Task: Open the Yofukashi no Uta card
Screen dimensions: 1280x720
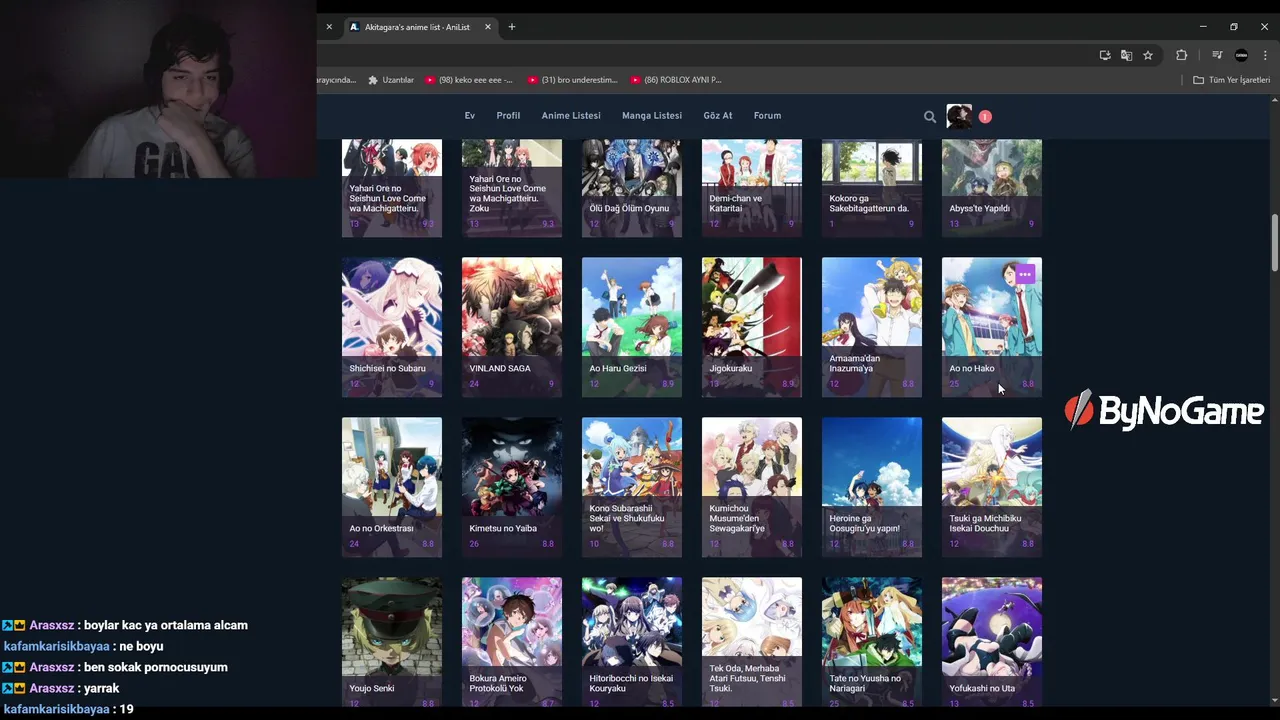Action: (x=992, y=643)
